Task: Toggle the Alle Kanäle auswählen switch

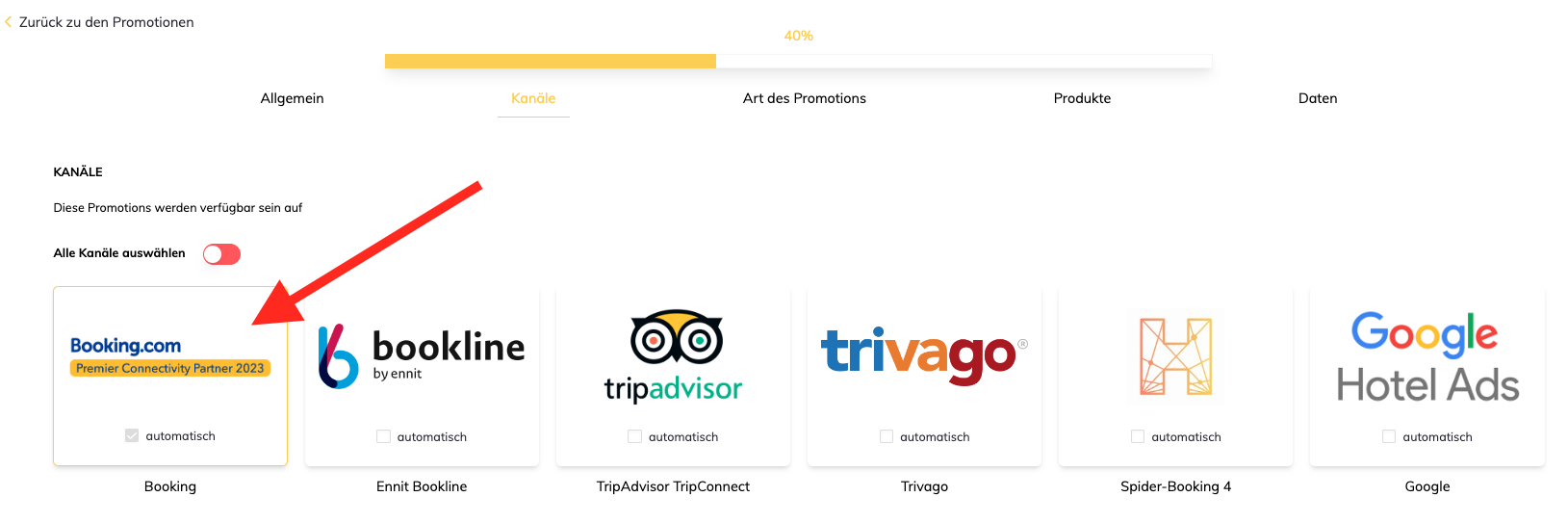Action: click(x=221, y=254)
